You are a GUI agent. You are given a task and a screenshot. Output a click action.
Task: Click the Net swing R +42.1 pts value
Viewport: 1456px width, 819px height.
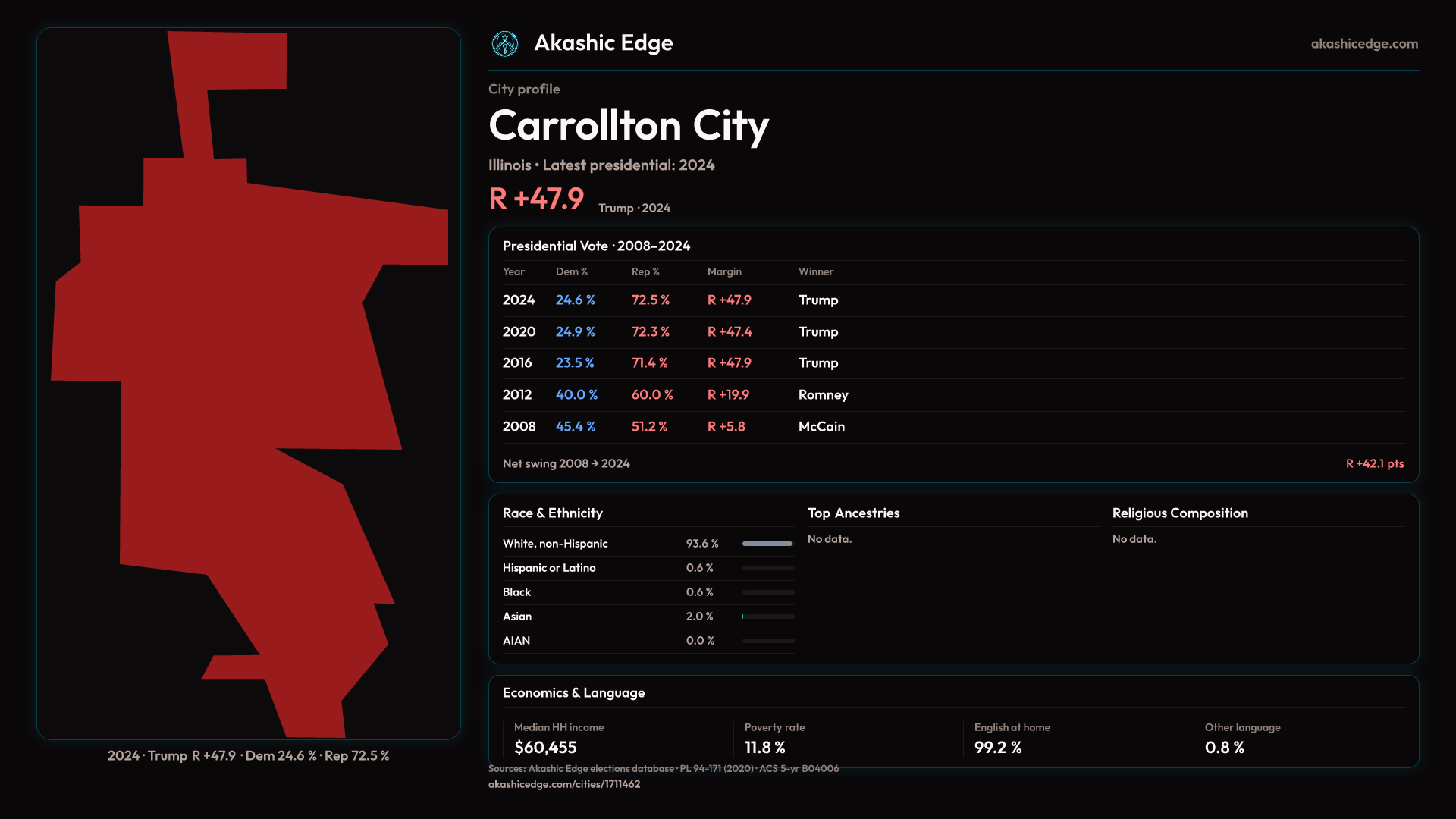coord(1374,463)
